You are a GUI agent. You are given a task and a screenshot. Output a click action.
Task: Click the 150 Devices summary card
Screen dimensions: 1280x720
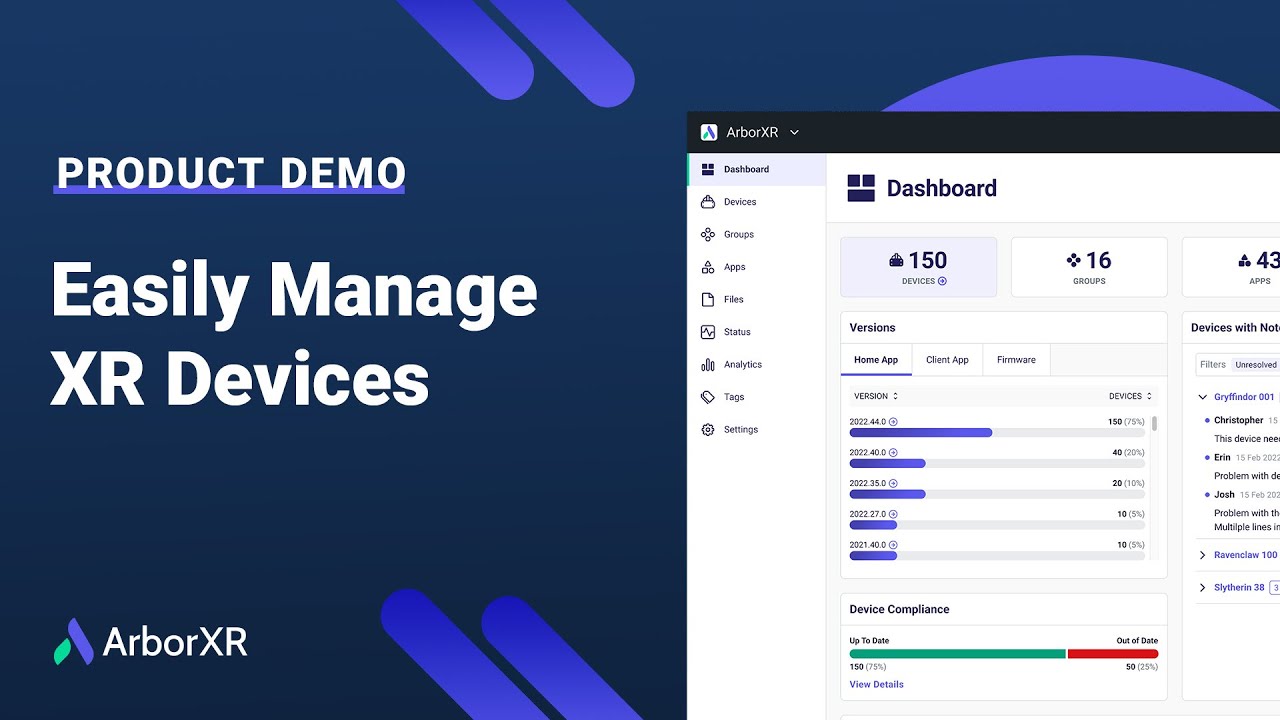(918, 267)
